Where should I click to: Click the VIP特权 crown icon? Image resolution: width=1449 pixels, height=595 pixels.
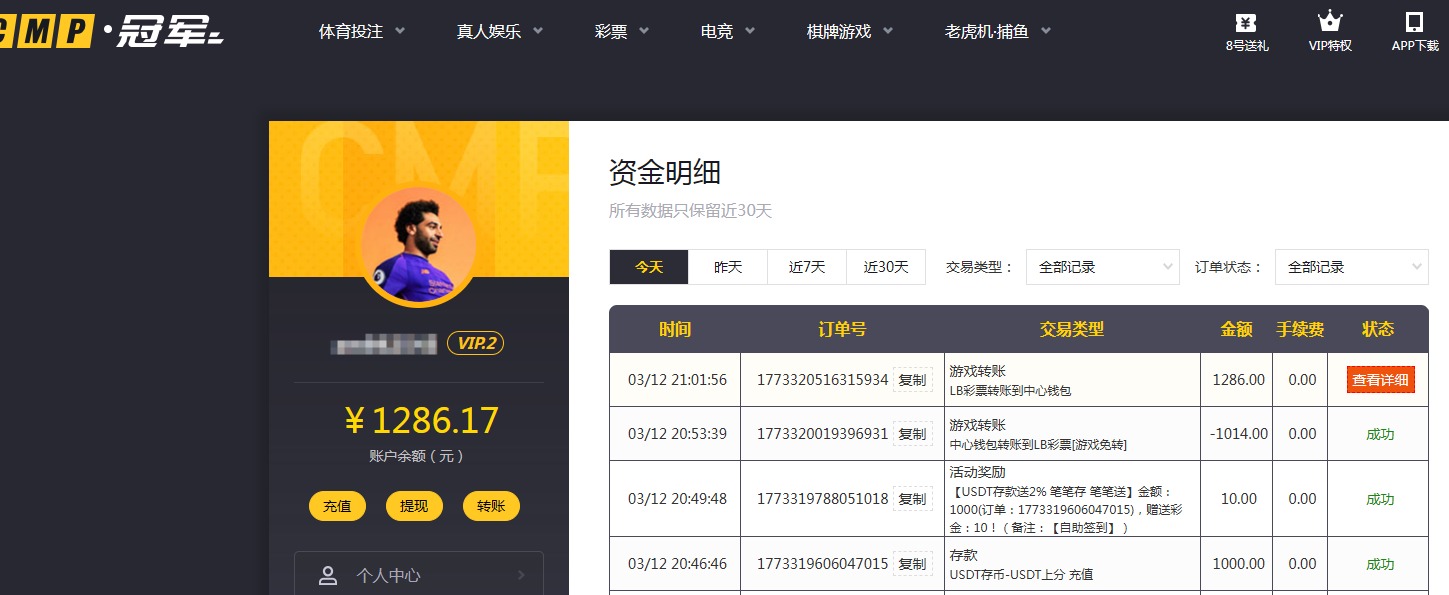pyautogui.click(x=1329, y=20)
